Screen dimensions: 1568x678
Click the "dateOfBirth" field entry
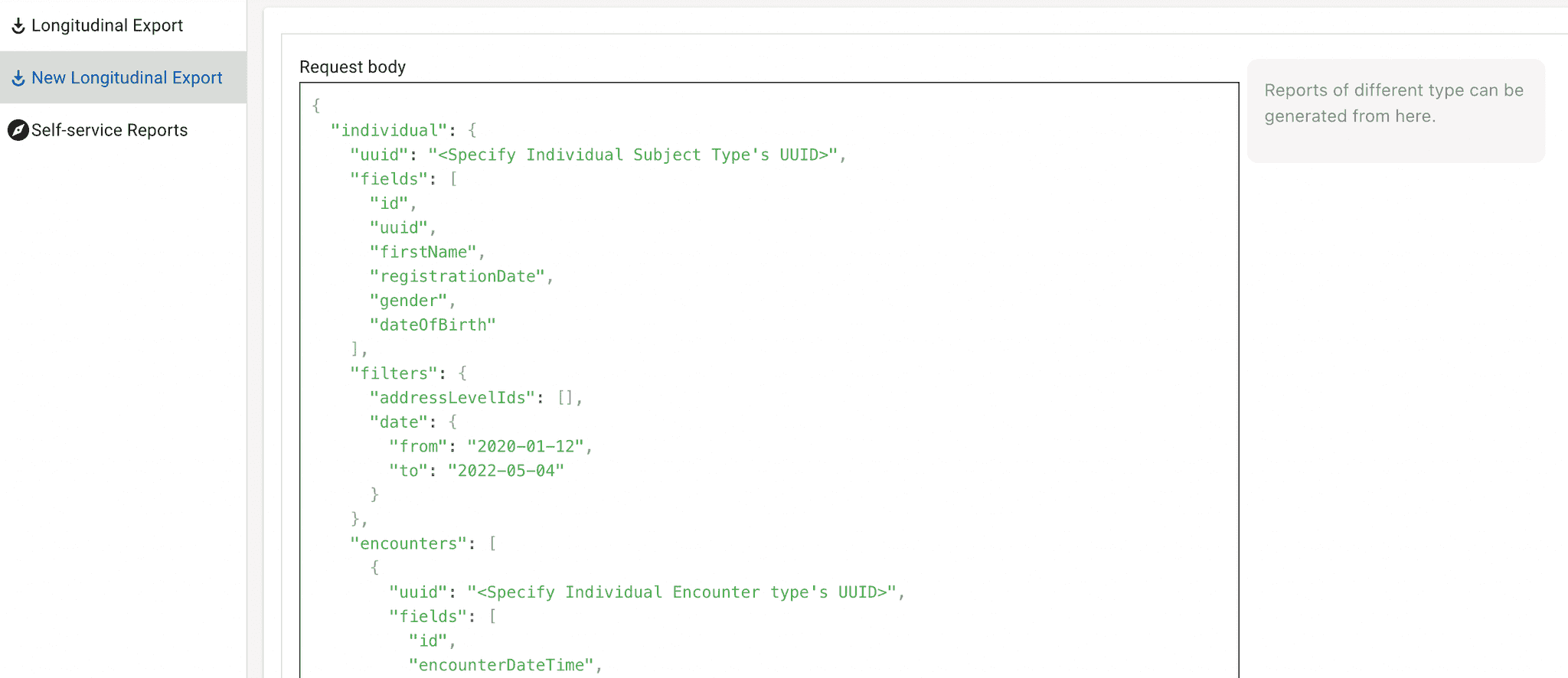[x=433, y=325]
